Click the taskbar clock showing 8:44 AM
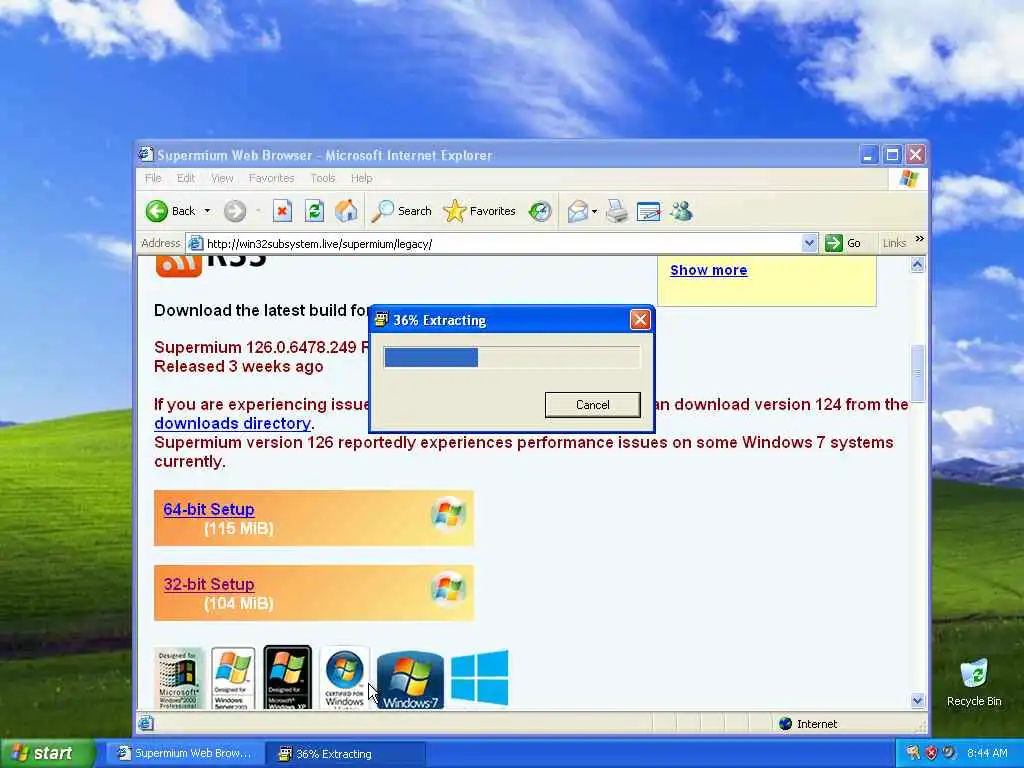 click(x=987, y=753)
